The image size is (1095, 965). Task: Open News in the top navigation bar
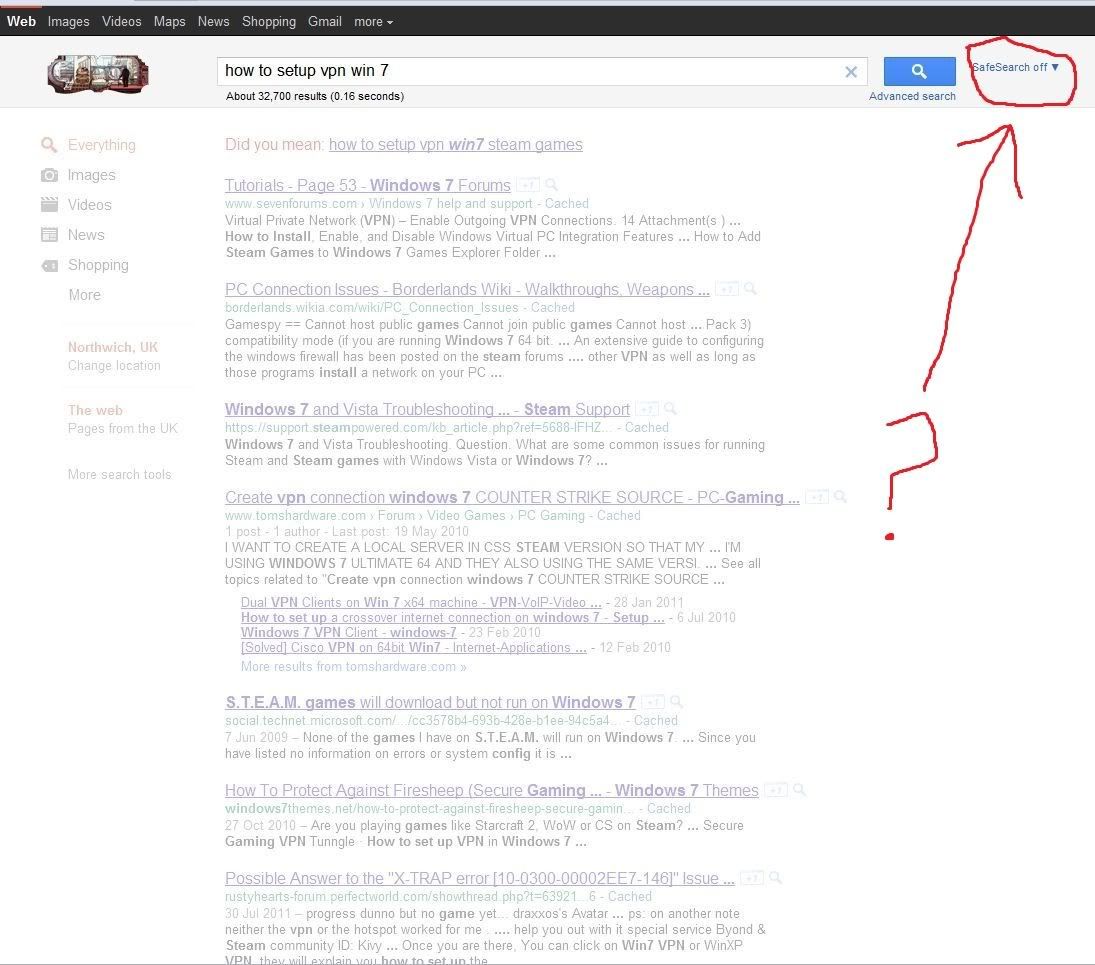click(x=214, y=22)
